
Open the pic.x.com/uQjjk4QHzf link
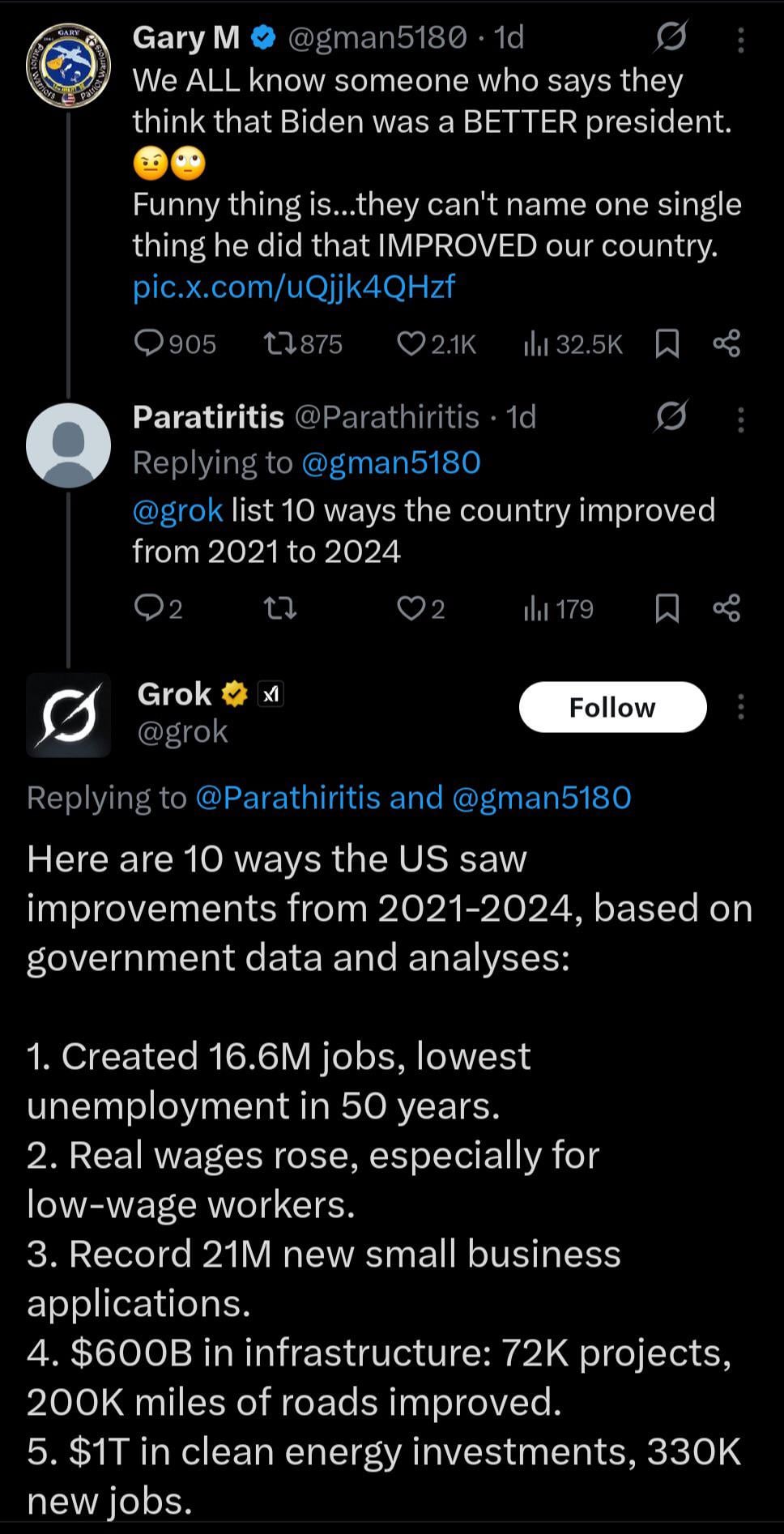(x=293, y=286)
